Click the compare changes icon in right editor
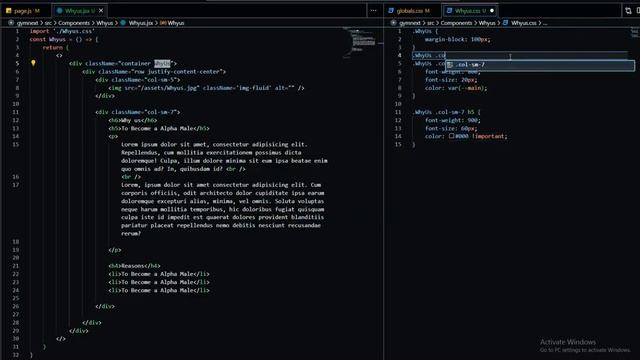 628,11
